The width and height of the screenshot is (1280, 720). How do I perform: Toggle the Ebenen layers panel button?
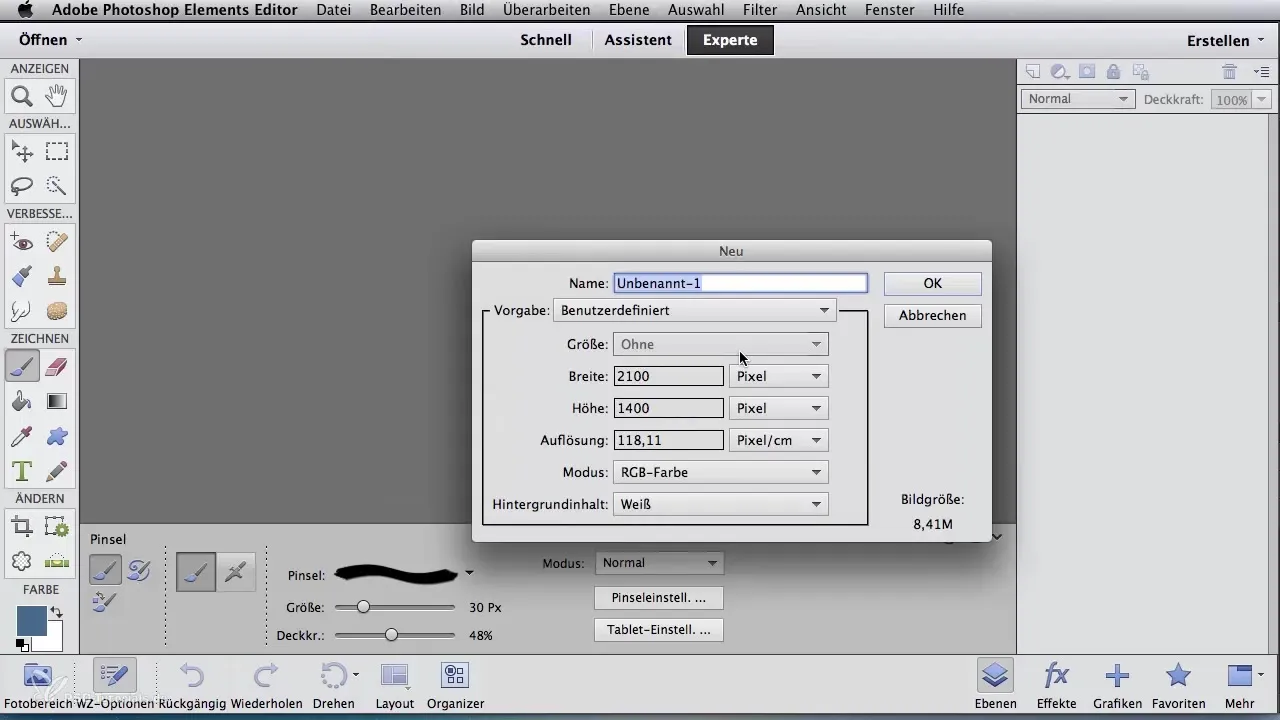pos(995,684)
